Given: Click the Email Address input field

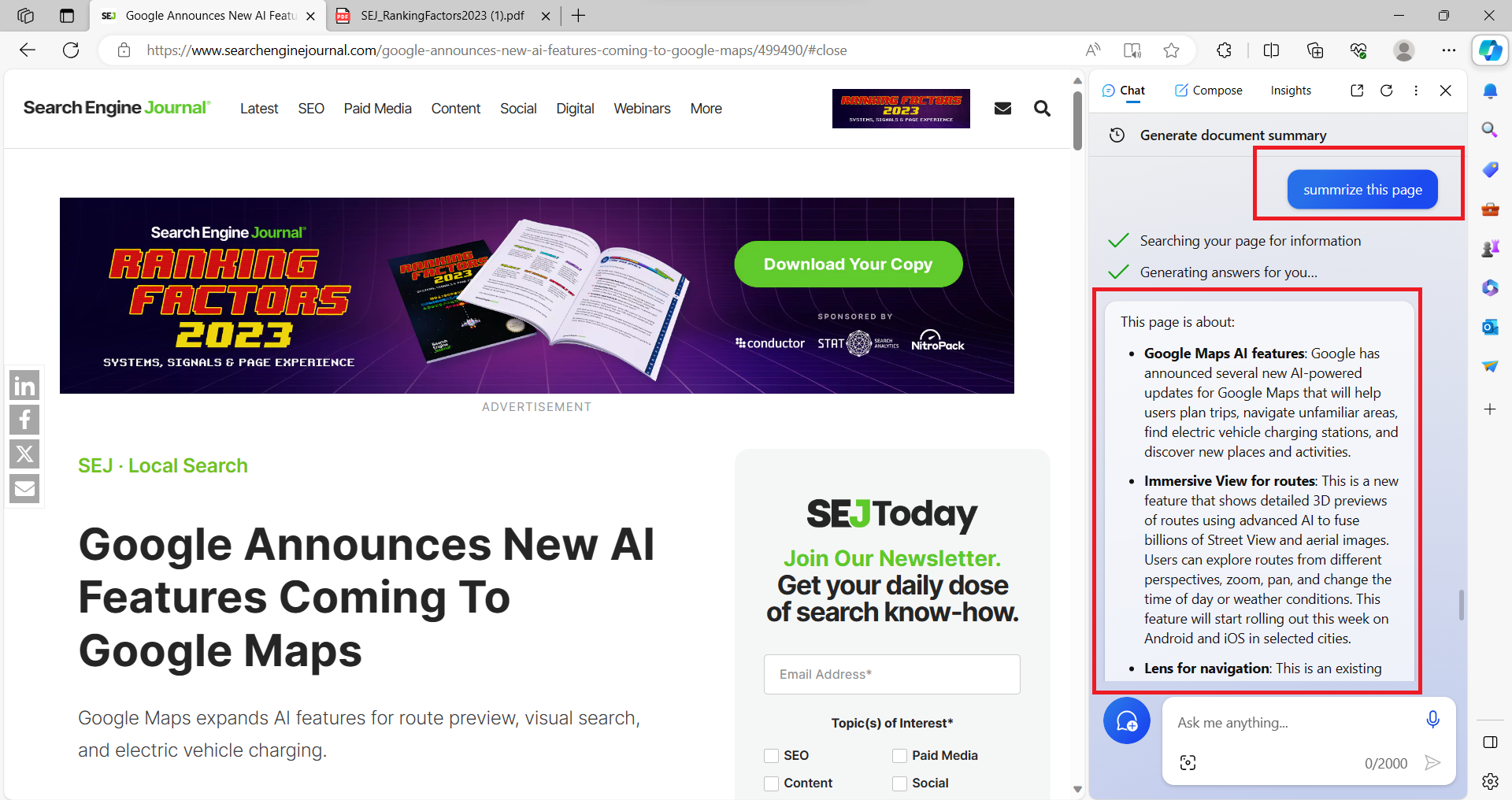Looking at the screenshot, I should 891,674.
